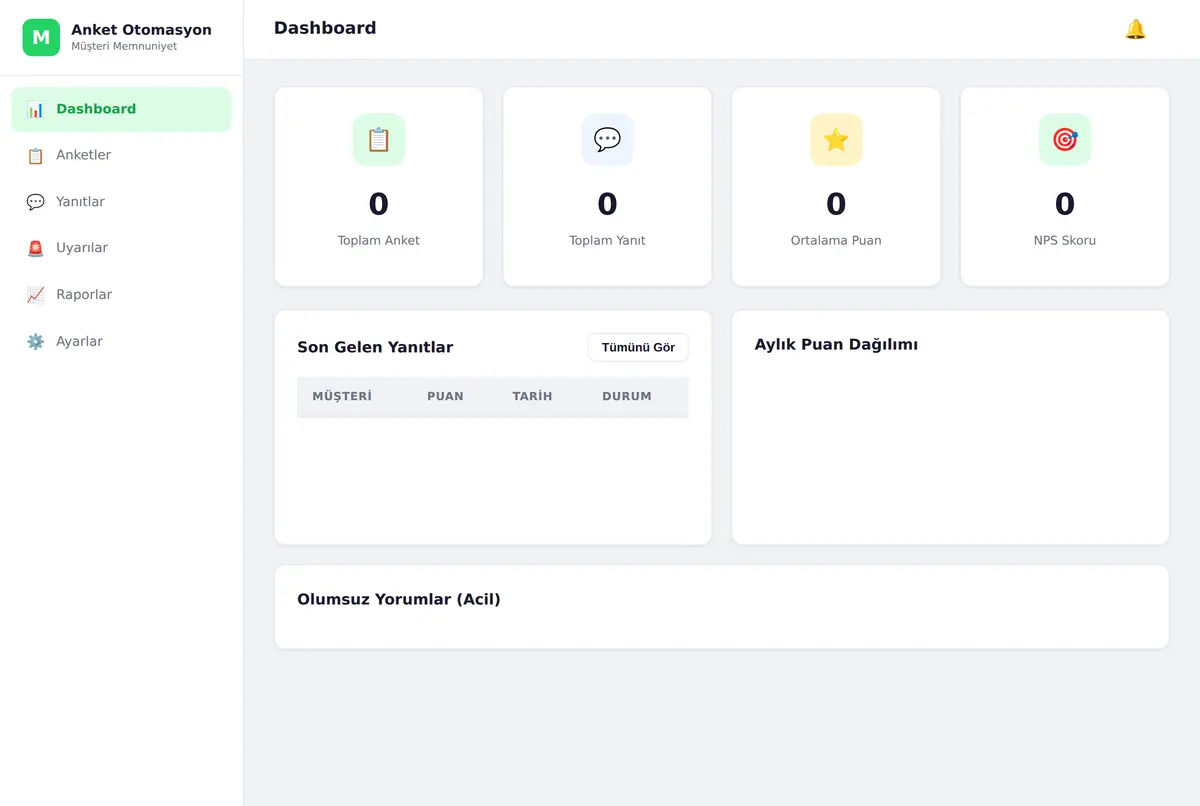
Task: Click the Dashboard bar chart icon
Action: 35,109
